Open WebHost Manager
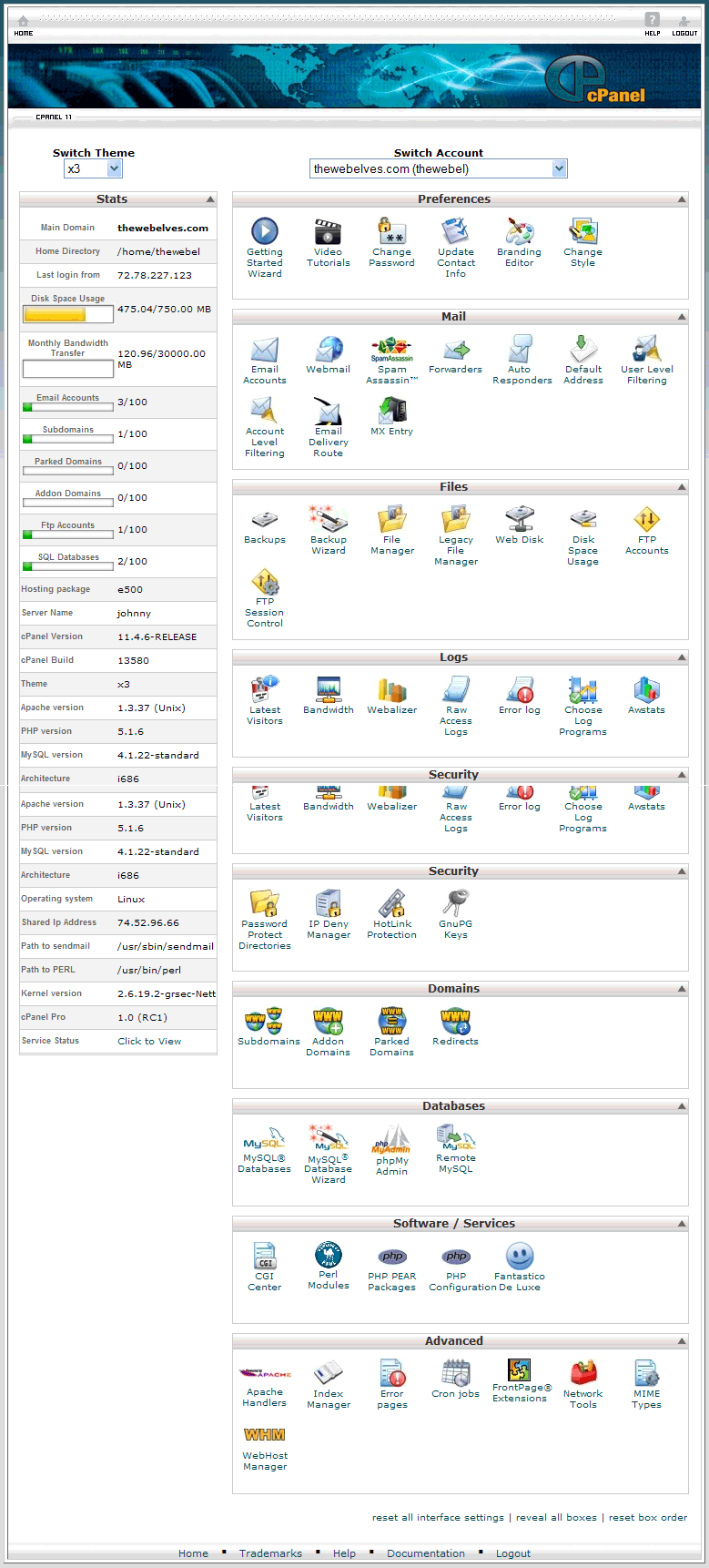 [265, 1448]
